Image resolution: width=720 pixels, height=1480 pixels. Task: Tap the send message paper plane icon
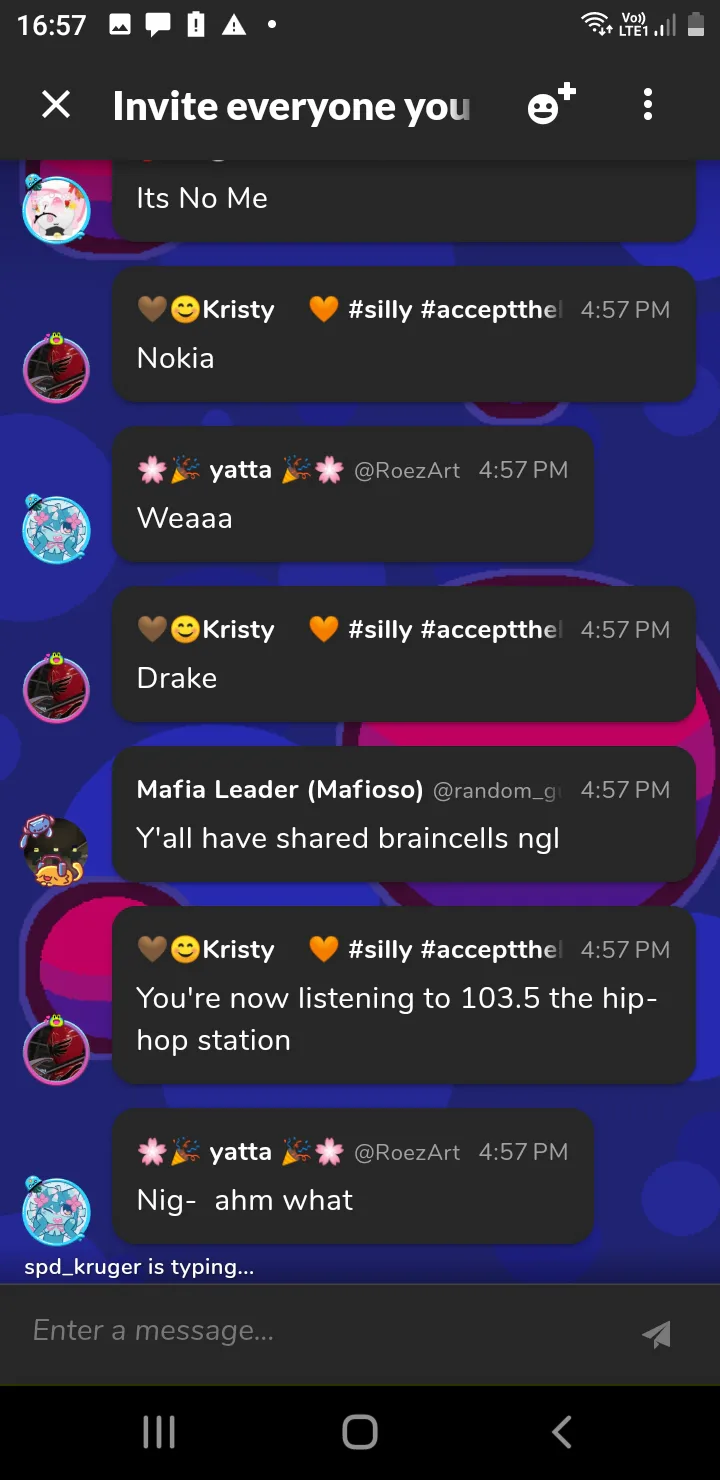(x=656, y=1333)
